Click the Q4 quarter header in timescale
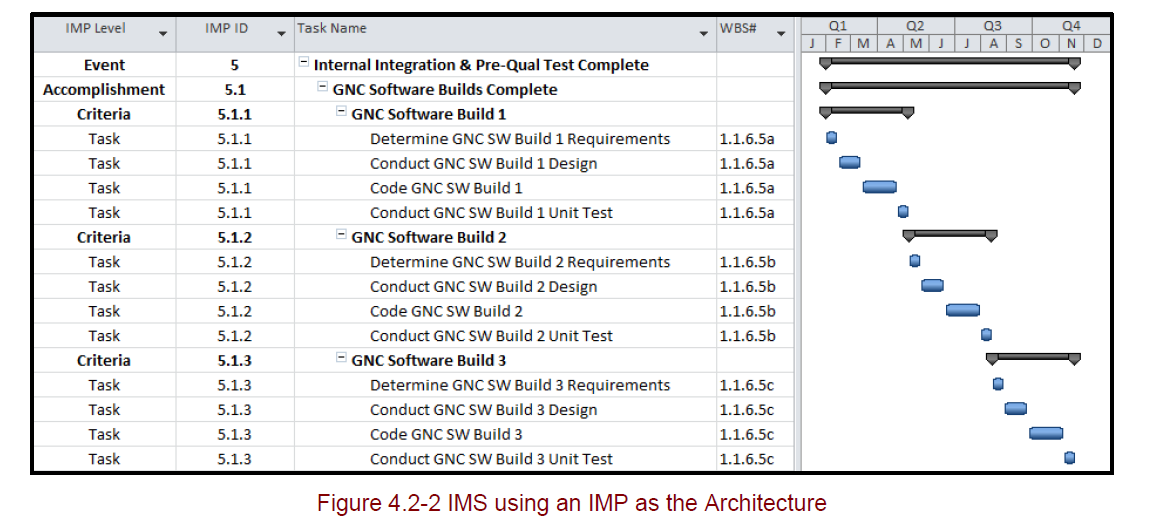This screenshot has height=531, width=1164. [1070, 25]
